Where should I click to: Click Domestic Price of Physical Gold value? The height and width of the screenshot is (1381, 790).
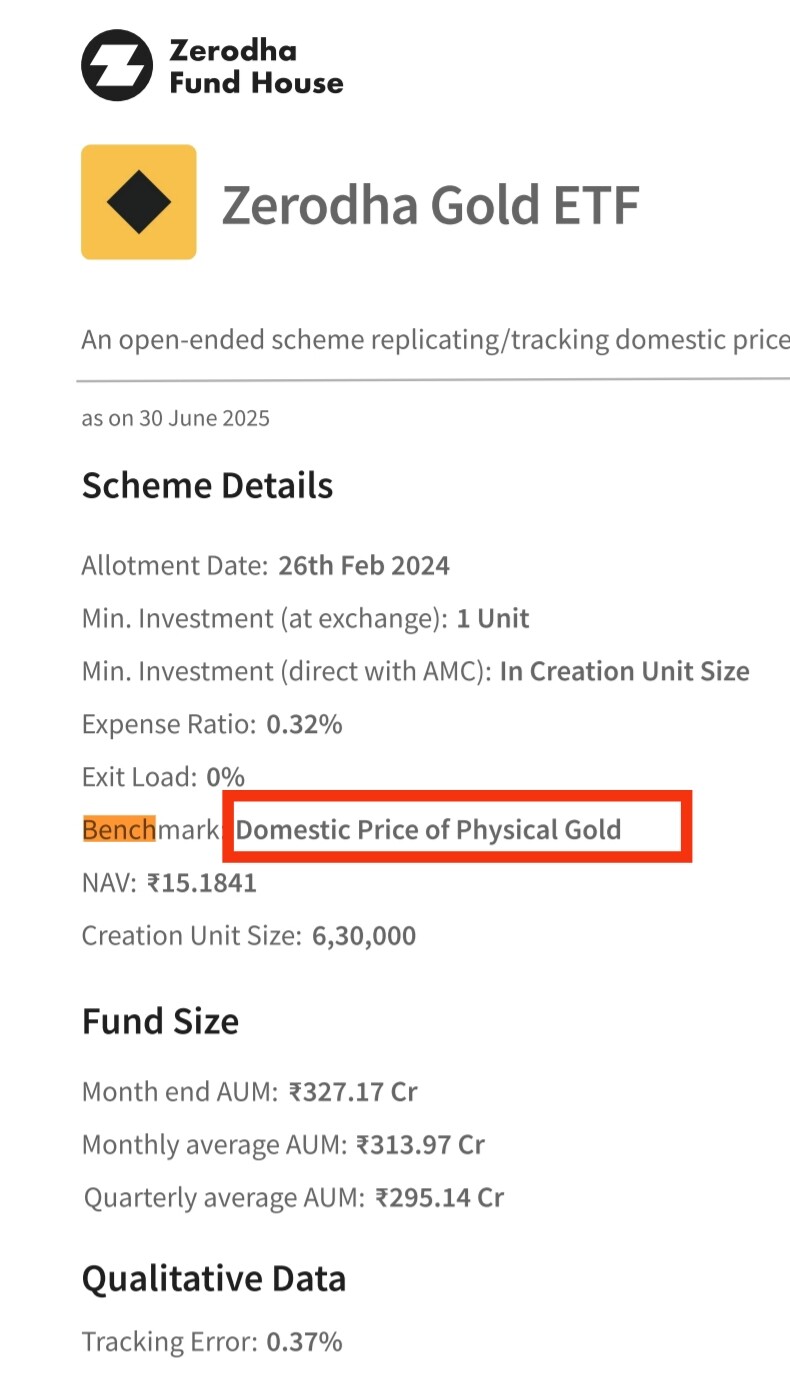(x=429, y=830)
